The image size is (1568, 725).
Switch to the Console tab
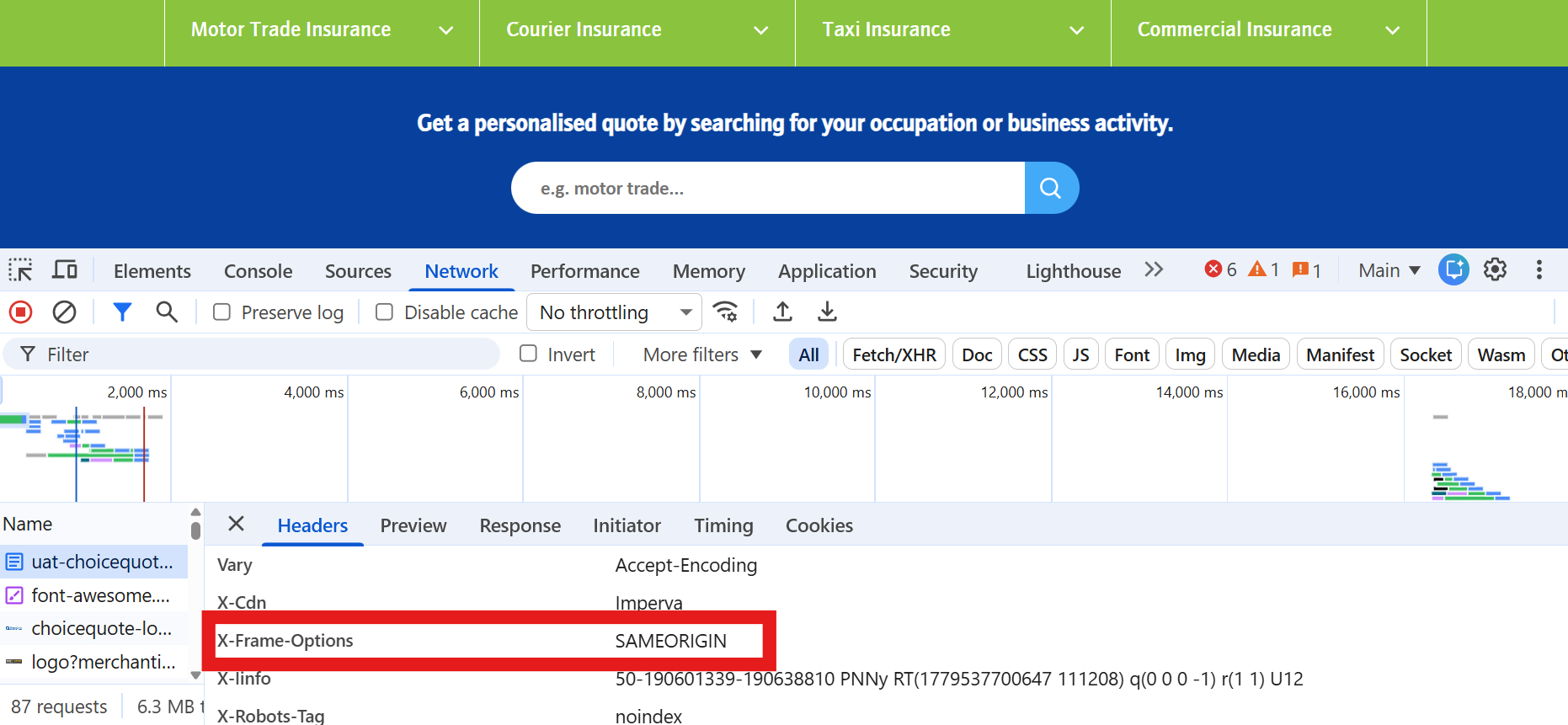[259, 271]
